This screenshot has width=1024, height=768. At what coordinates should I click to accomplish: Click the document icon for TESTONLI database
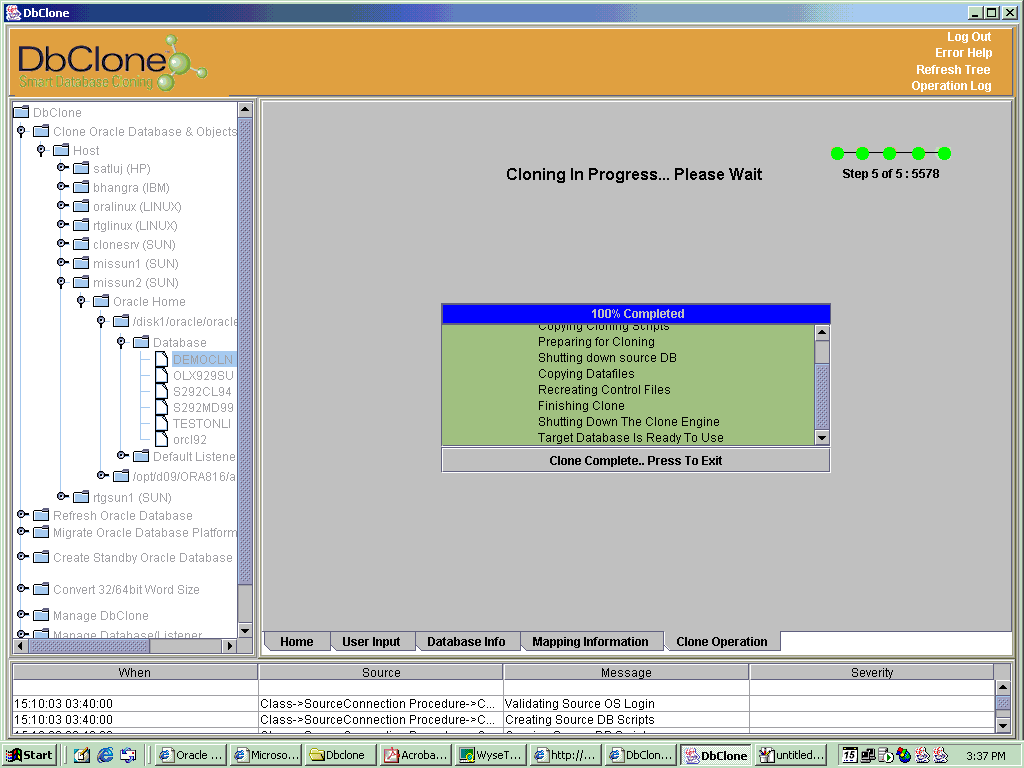pos(161,423)
